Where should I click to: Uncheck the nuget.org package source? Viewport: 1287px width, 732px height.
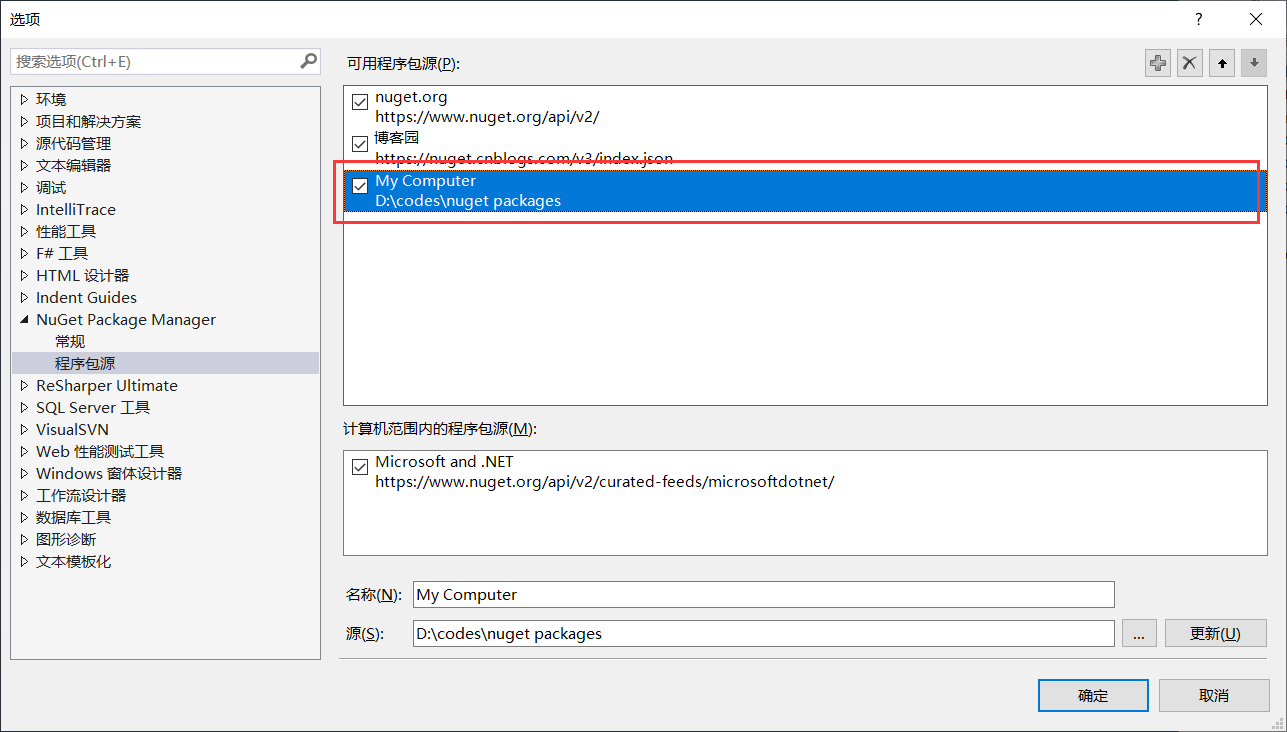pos(360,102)
